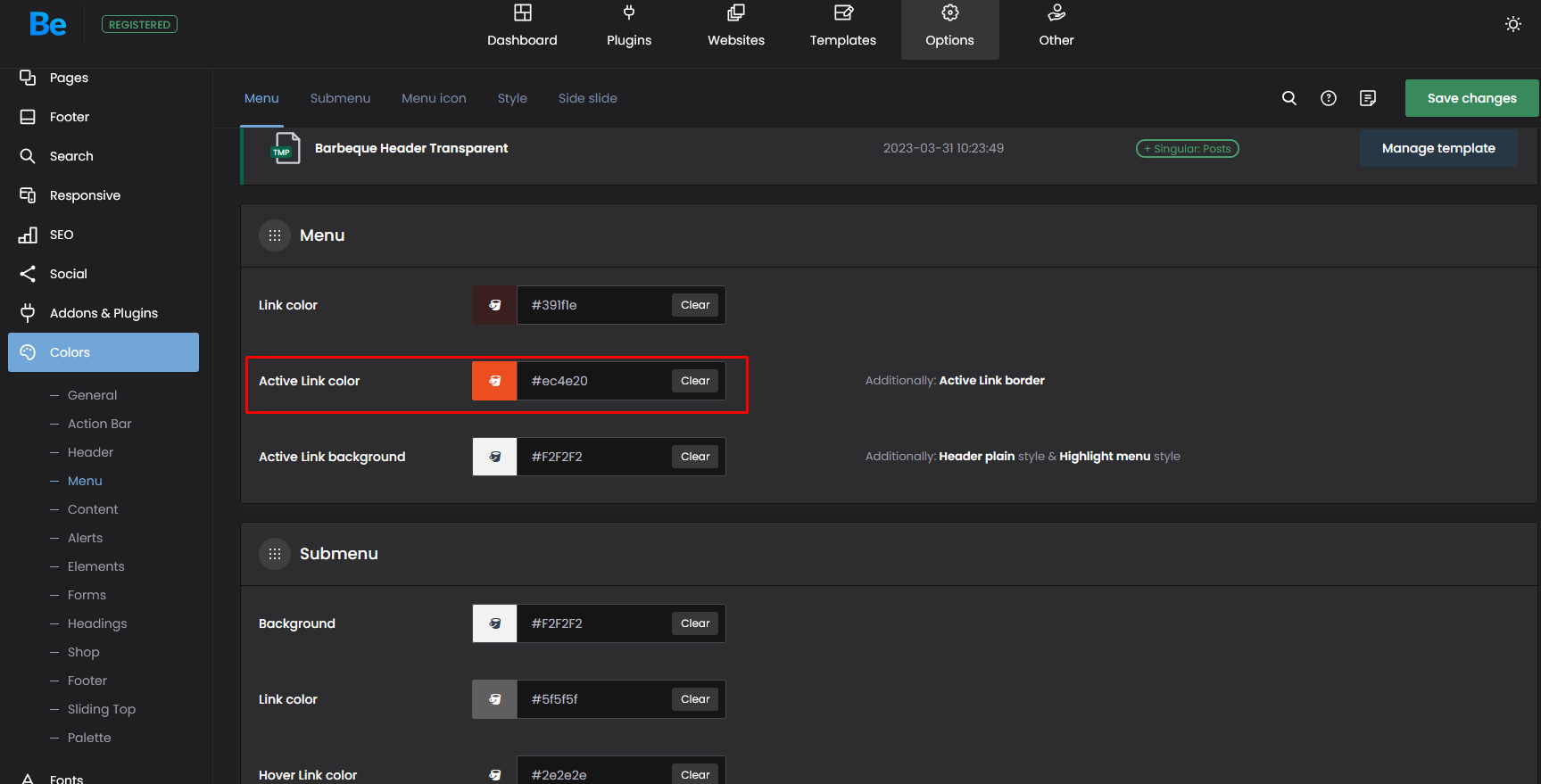Image resolution: width=1541 pixels, height=784 pixels.
Task: Open Menu Link color swatch #391f1e
Action: coord(494,305)
